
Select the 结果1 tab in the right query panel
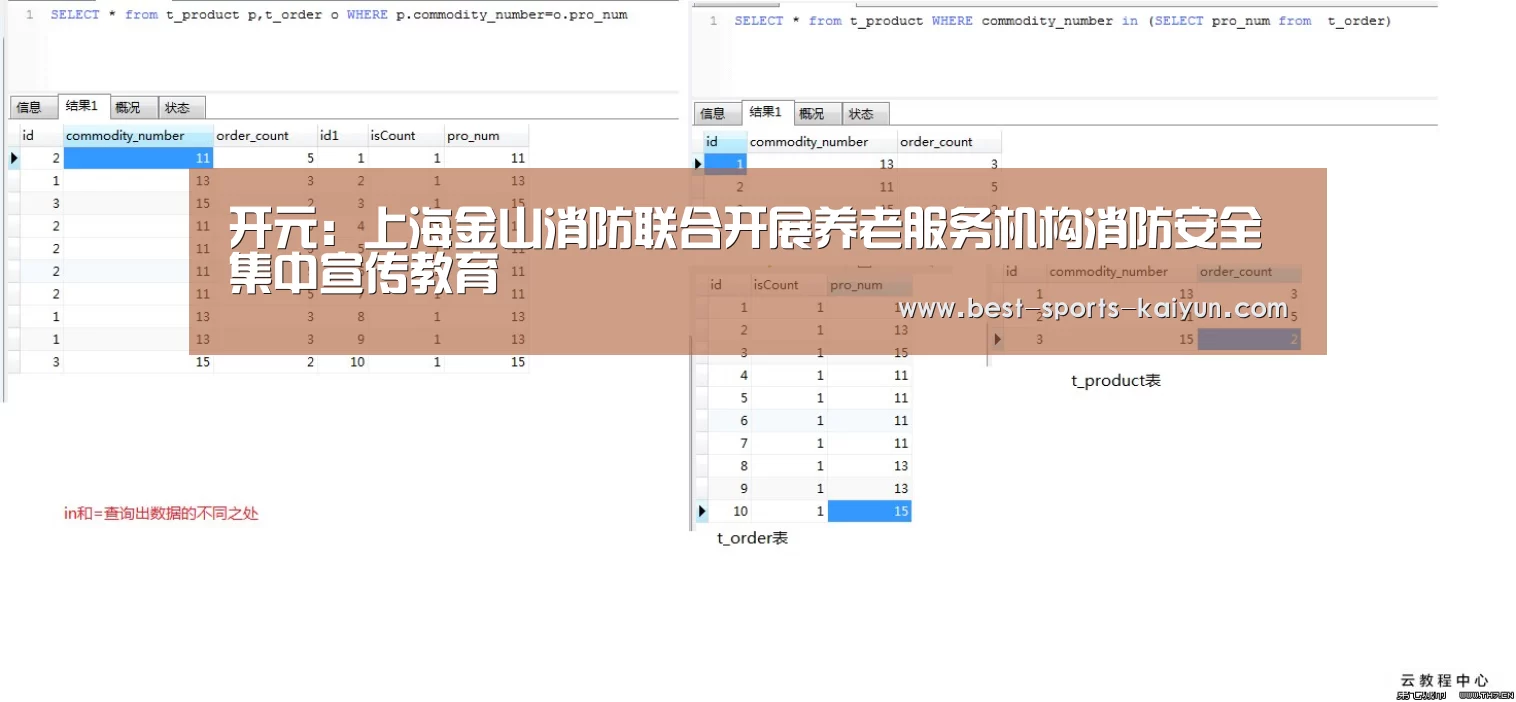[x=766, y=112]
